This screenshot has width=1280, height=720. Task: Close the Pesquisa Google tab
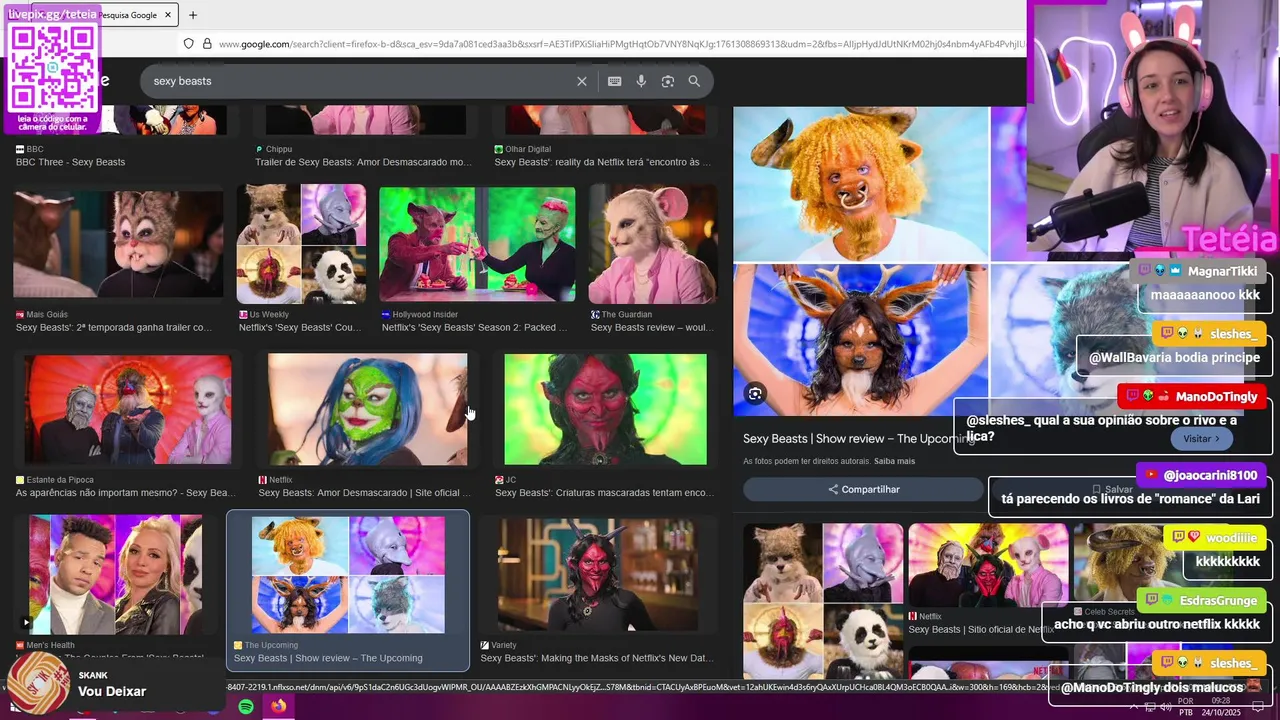170,15
